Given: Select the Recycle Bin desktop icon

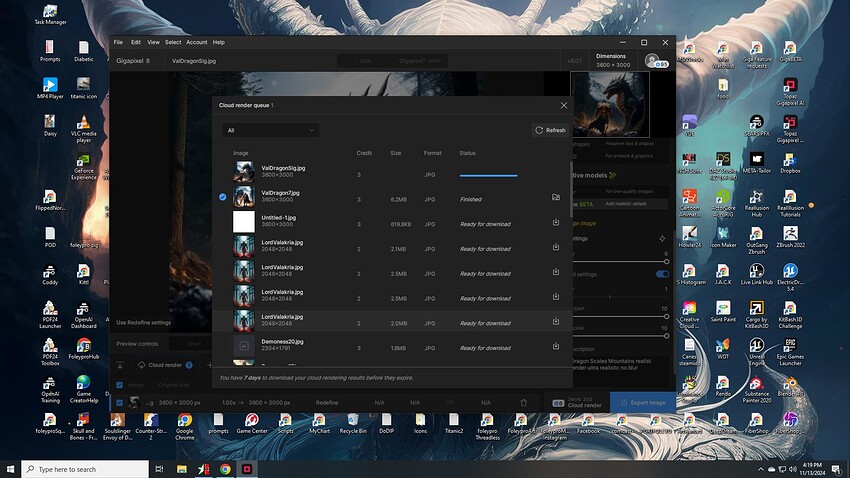Looking at the screenshot, I should pos(352,424).
